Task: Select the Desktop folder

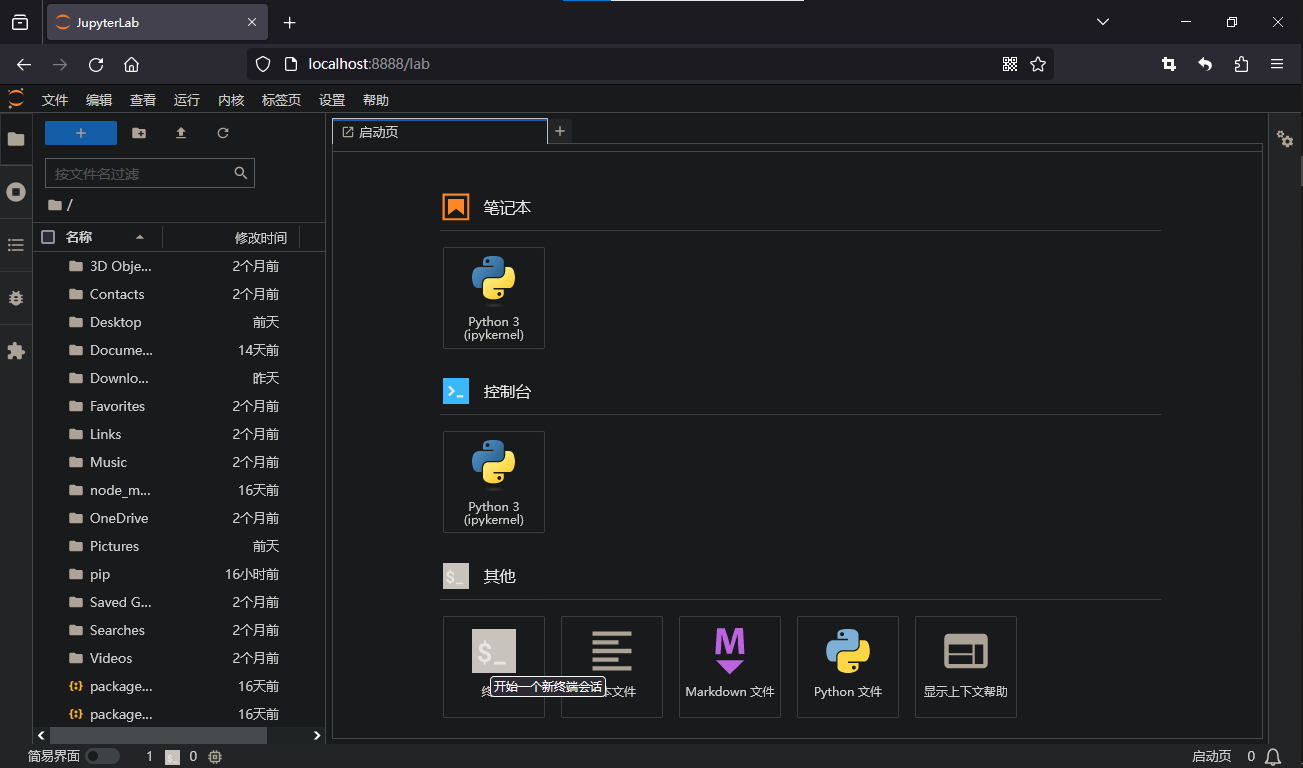Action: tap(179, 322)
